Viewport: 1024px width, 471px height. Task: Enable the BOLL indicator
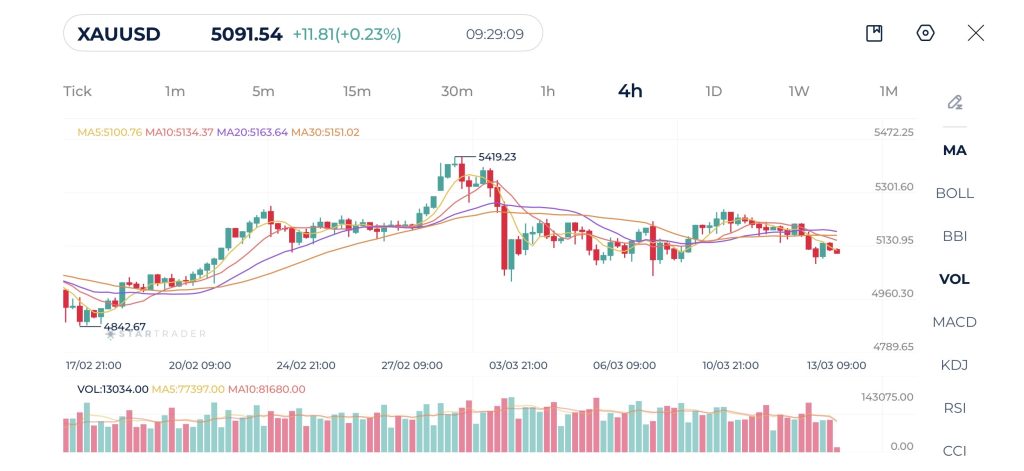coord(955,193)
